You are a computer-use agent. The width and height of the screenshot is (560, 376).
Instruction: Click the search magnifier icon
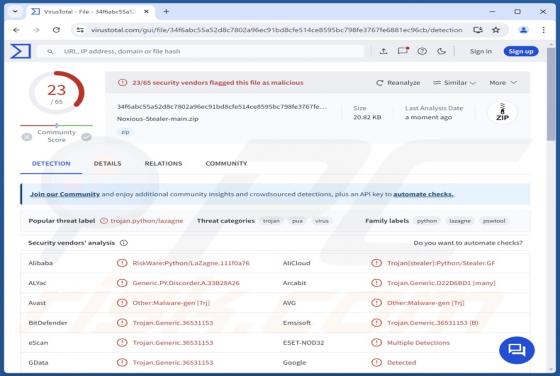coord(50,51)
